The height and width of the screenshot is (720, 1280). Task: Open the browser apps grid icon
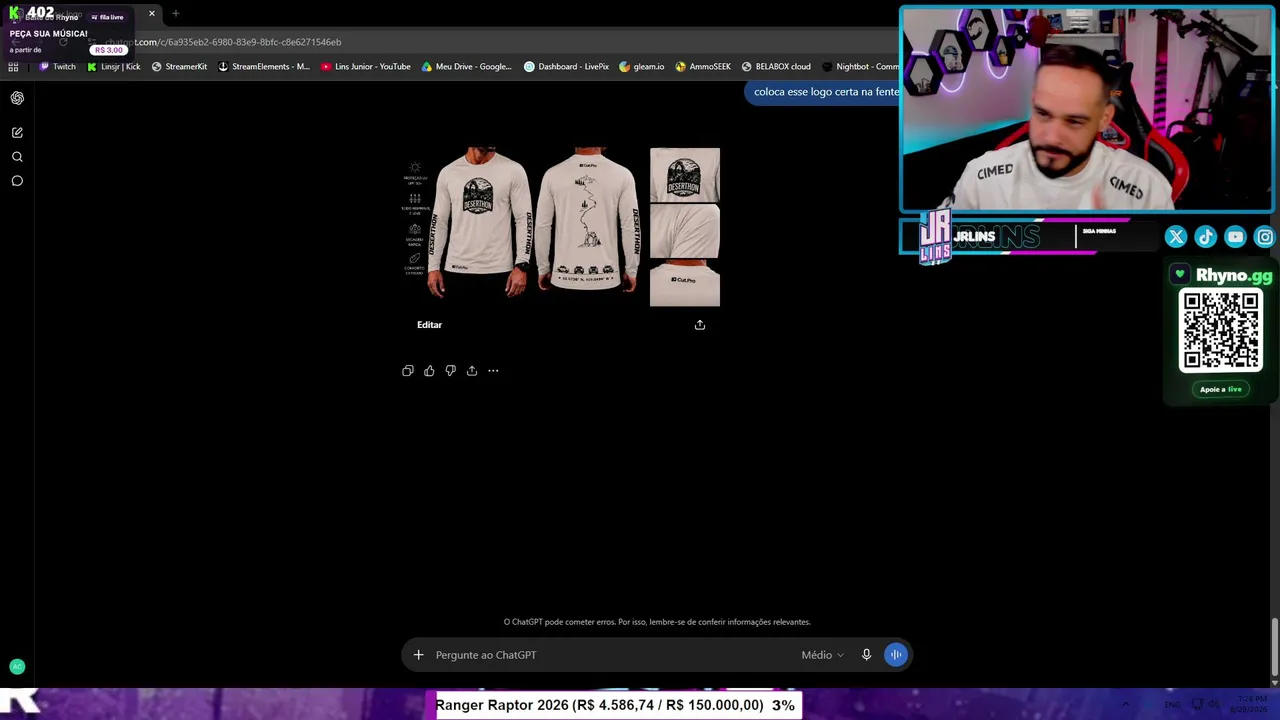coord(13,67)
